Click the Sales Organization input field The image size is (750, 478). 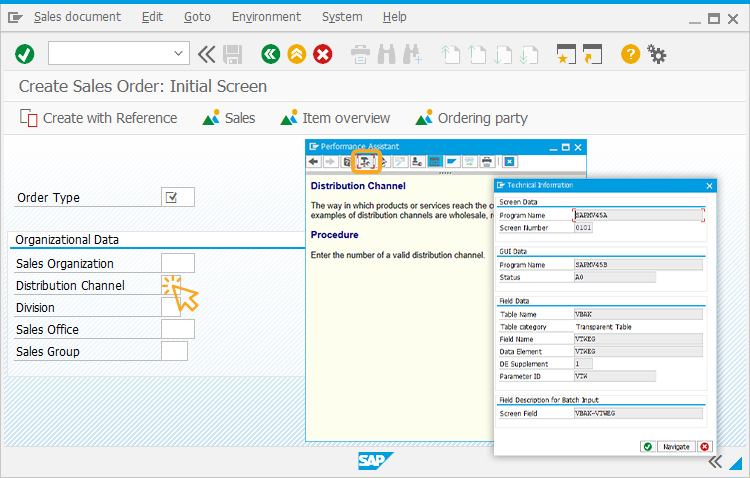178,263
